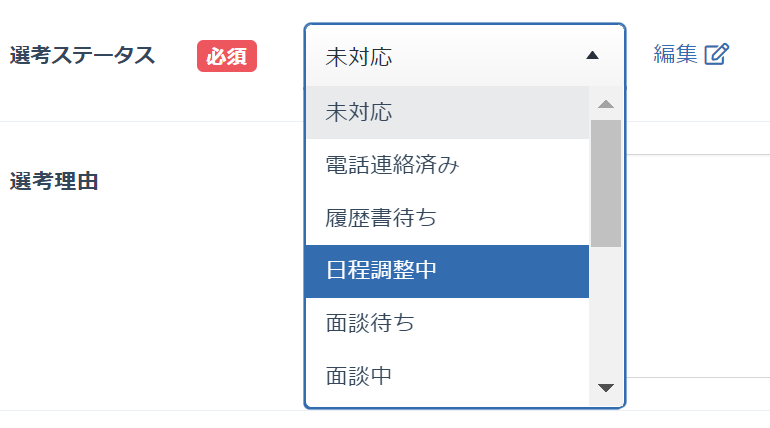The height and width of the screenshot is (428, 770).
Task: Click the pencil edit icon beside 編集
Action: (x=717, y=55)
